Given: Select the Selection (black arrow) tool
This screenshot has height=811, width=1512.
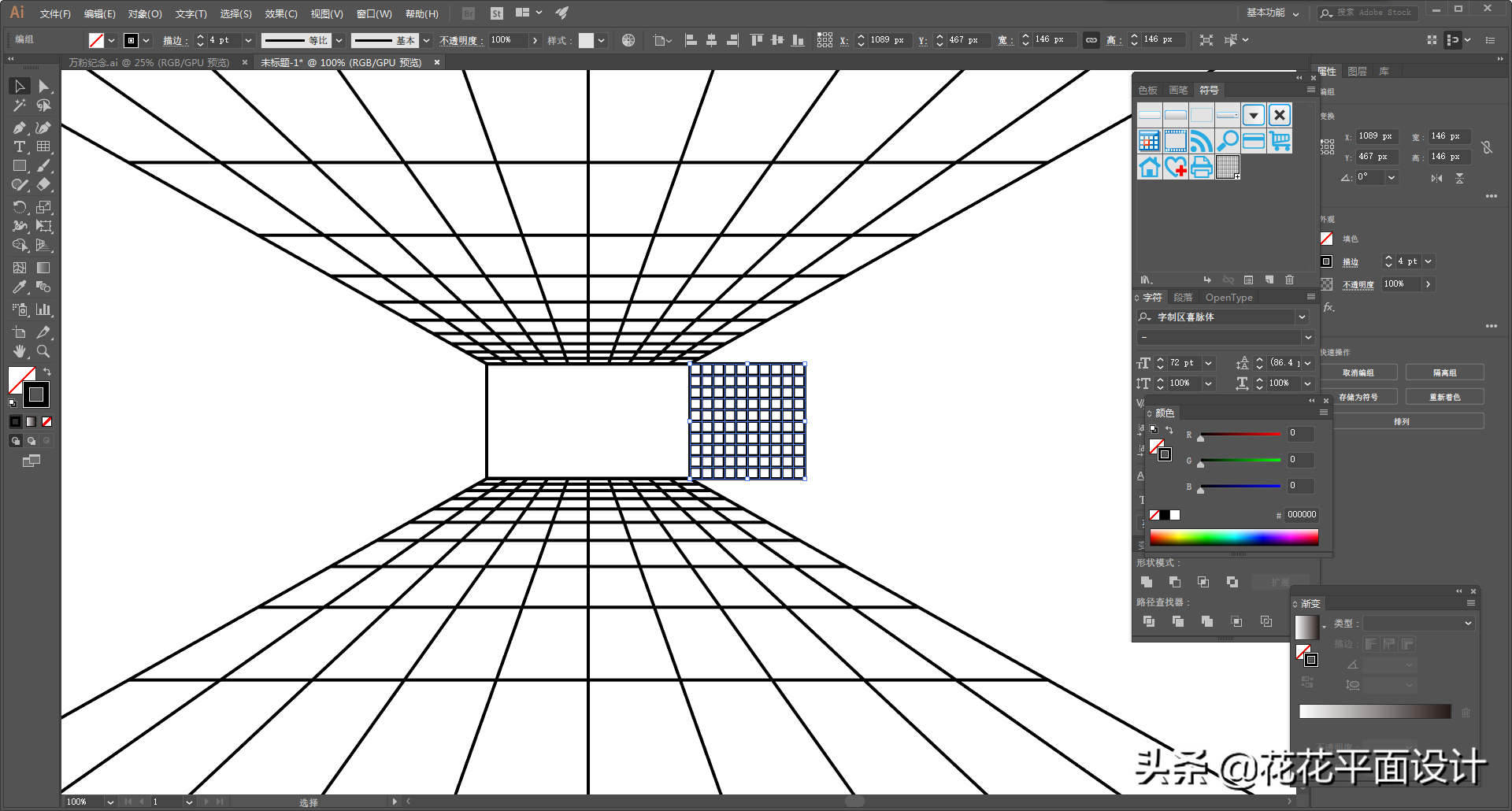Looking at the screenshot, I should click(20, 87).
